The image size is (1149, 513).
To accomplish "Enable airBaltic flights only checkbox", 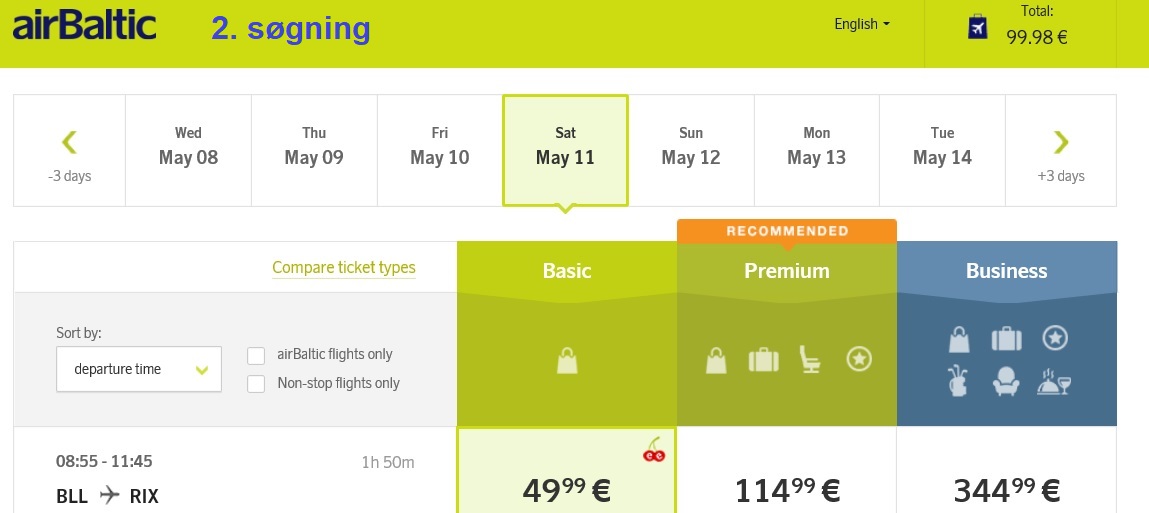I will point(256,355).
